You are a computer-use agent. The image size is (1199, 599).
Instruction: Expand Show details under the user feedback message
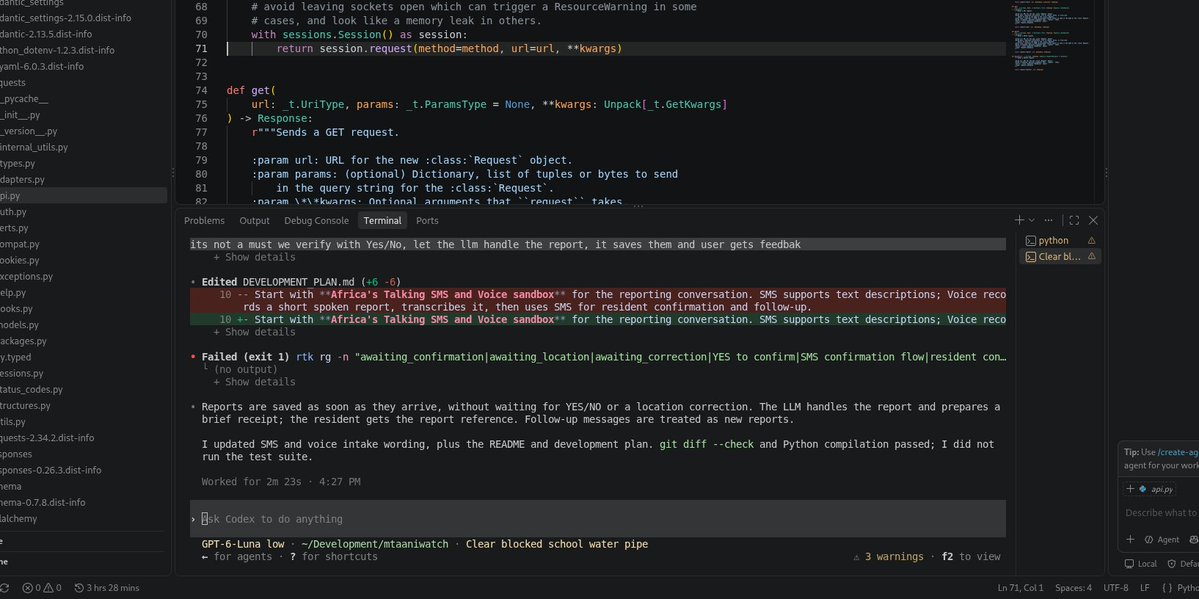[254, 257]
